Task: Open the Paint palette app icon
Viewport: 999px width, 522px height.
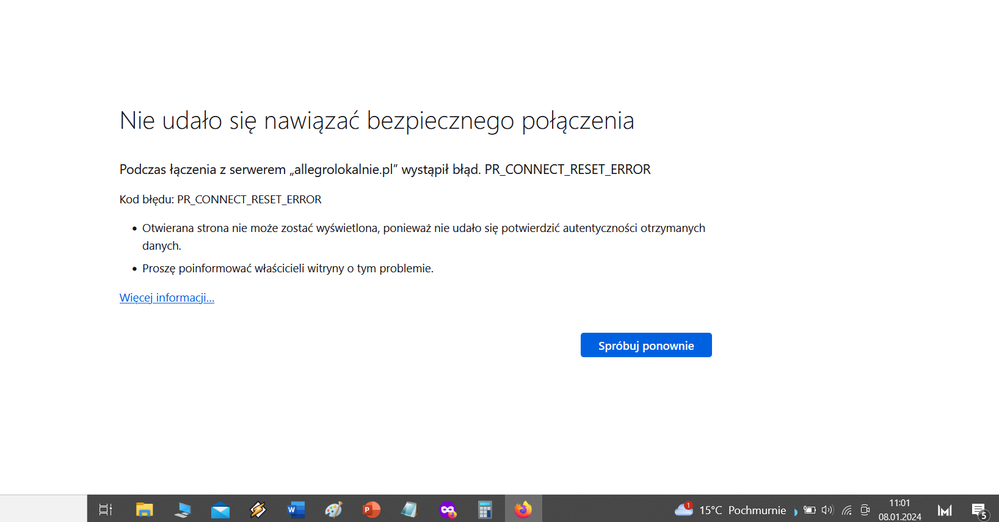Action: click(x=334, y=509)
